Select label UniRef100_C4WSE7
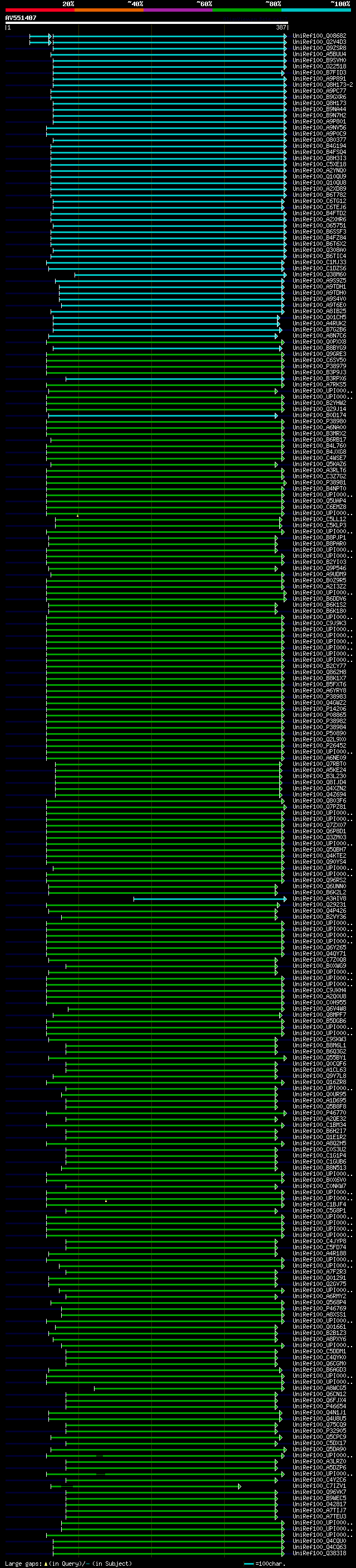Image resolution: width=356 pixels, height=1568 pixels. pyautogui.click(x=319, y=458)
